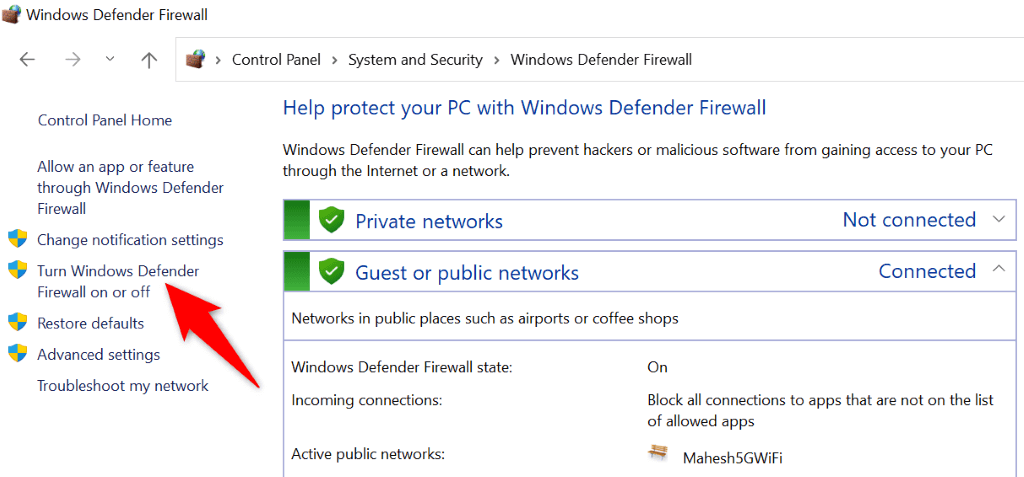Click the shield icon next to Restore defaults
Screen dimensions: 1024x477
click(17, 323)
